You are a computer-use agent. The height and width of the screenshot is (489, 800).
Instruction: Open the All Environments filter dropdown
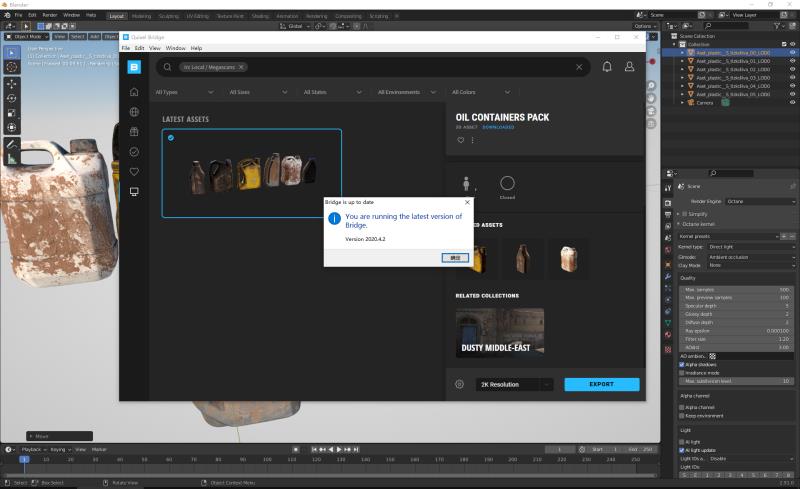point(407,92)
